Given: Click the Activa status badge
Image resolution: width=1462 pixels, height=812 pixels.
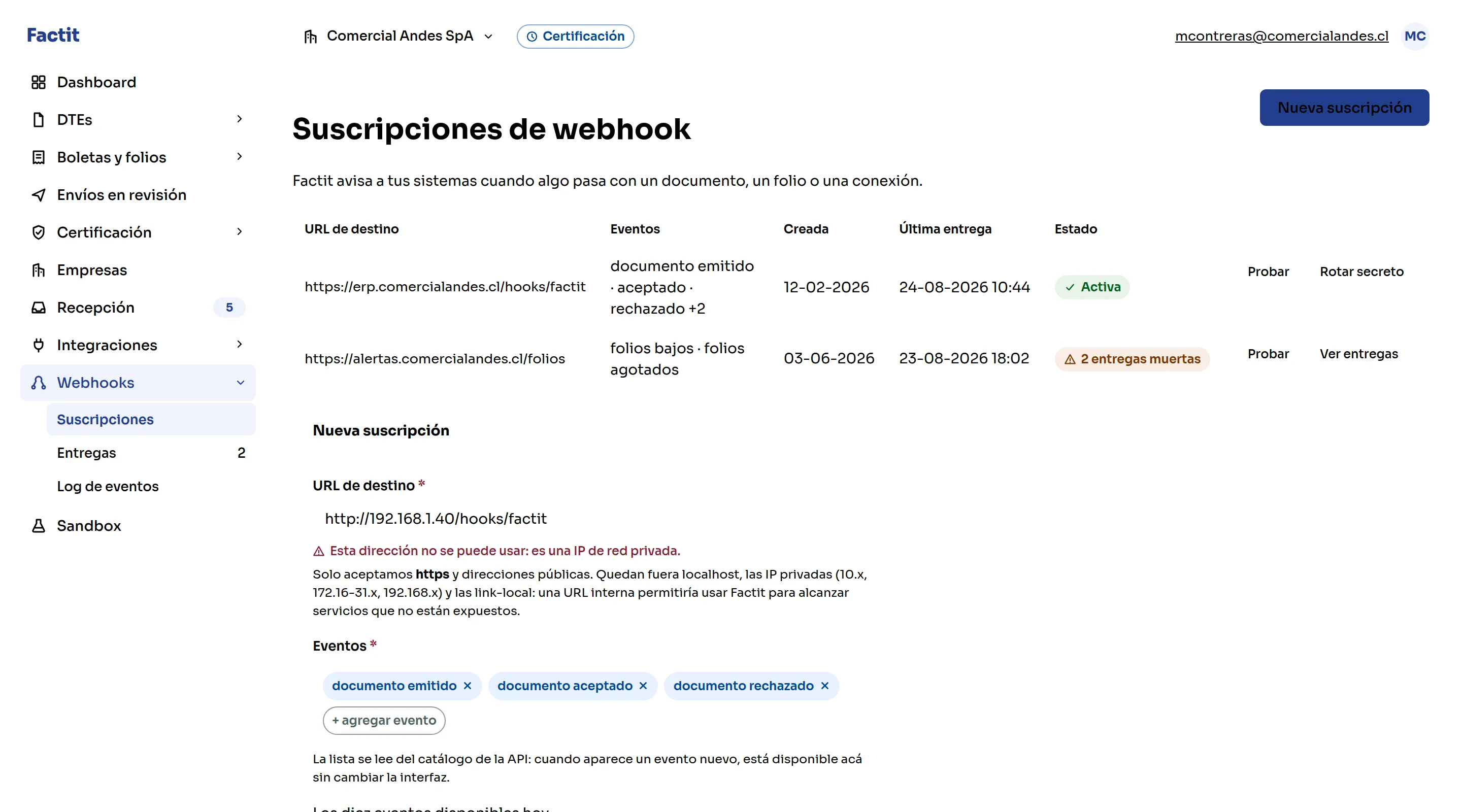Looking at the screenshot, I should [1092, 287].
